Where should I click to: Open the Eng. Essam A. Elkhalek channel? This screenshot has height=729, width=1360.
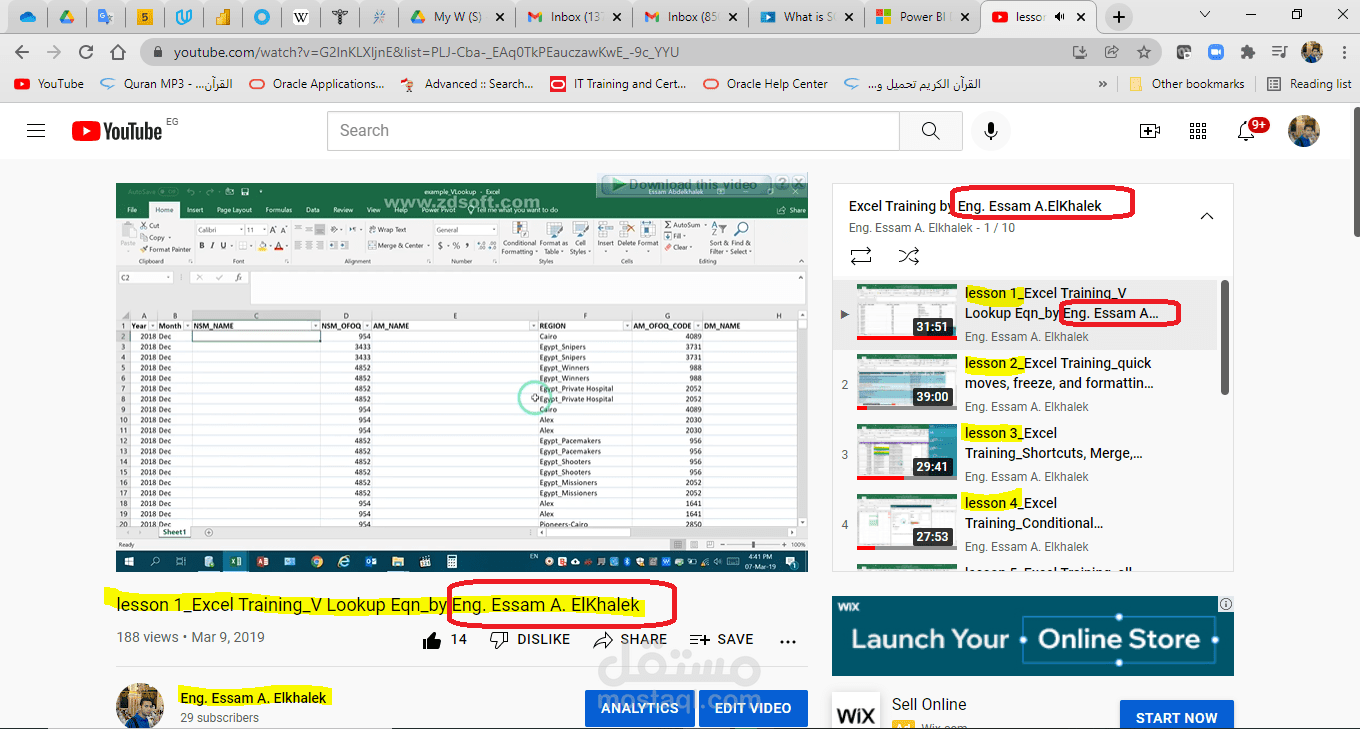click(252, 697)
